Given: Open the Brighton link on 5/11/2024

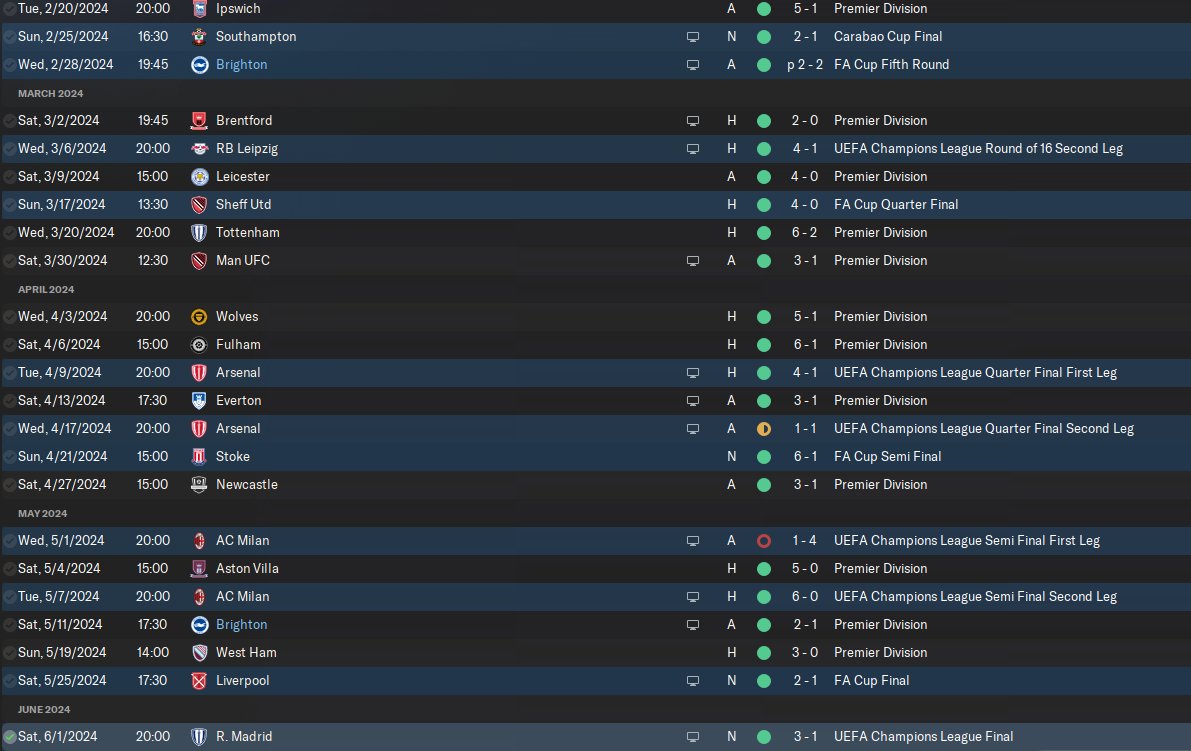Looking at the screenshot, I should [242, 624].
